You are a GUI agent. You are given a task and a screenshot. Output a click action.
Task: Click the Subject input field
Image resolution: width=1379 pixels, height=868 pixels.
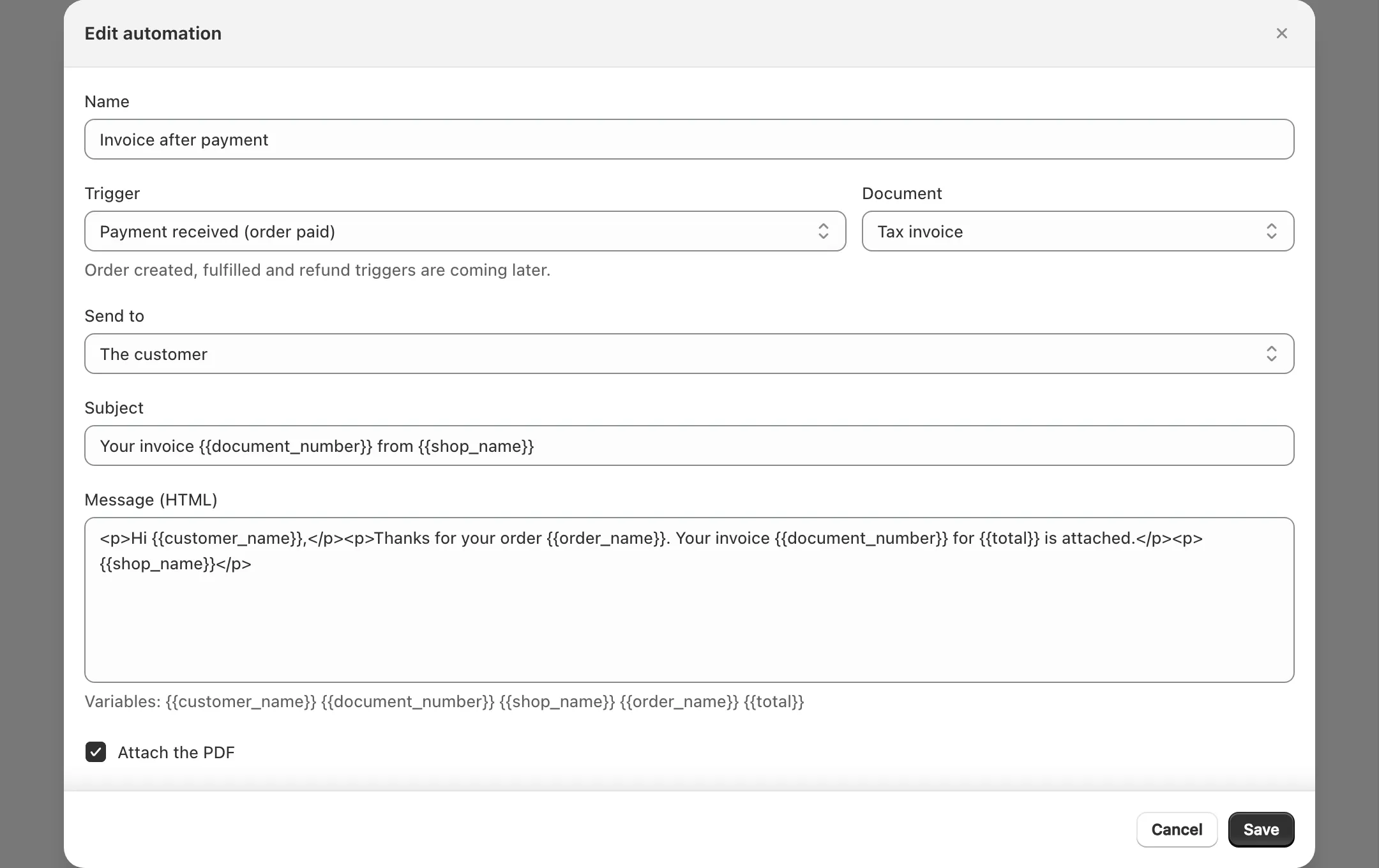(689, 445)
